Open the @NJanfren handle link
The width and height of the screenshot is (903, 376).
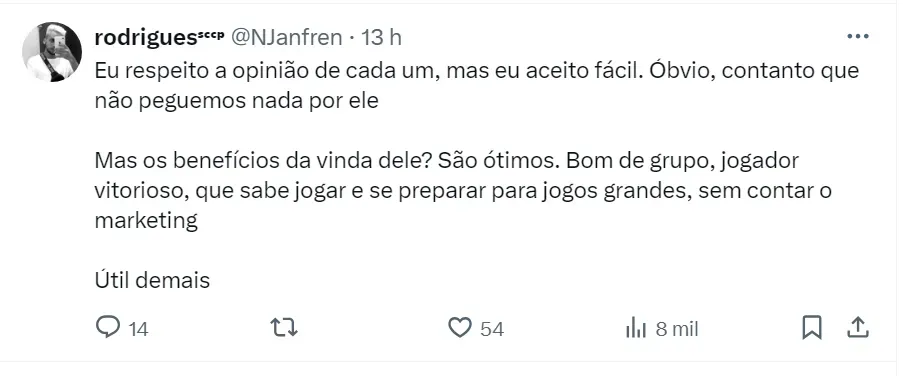pyautogui.click(x=286, y=37)
